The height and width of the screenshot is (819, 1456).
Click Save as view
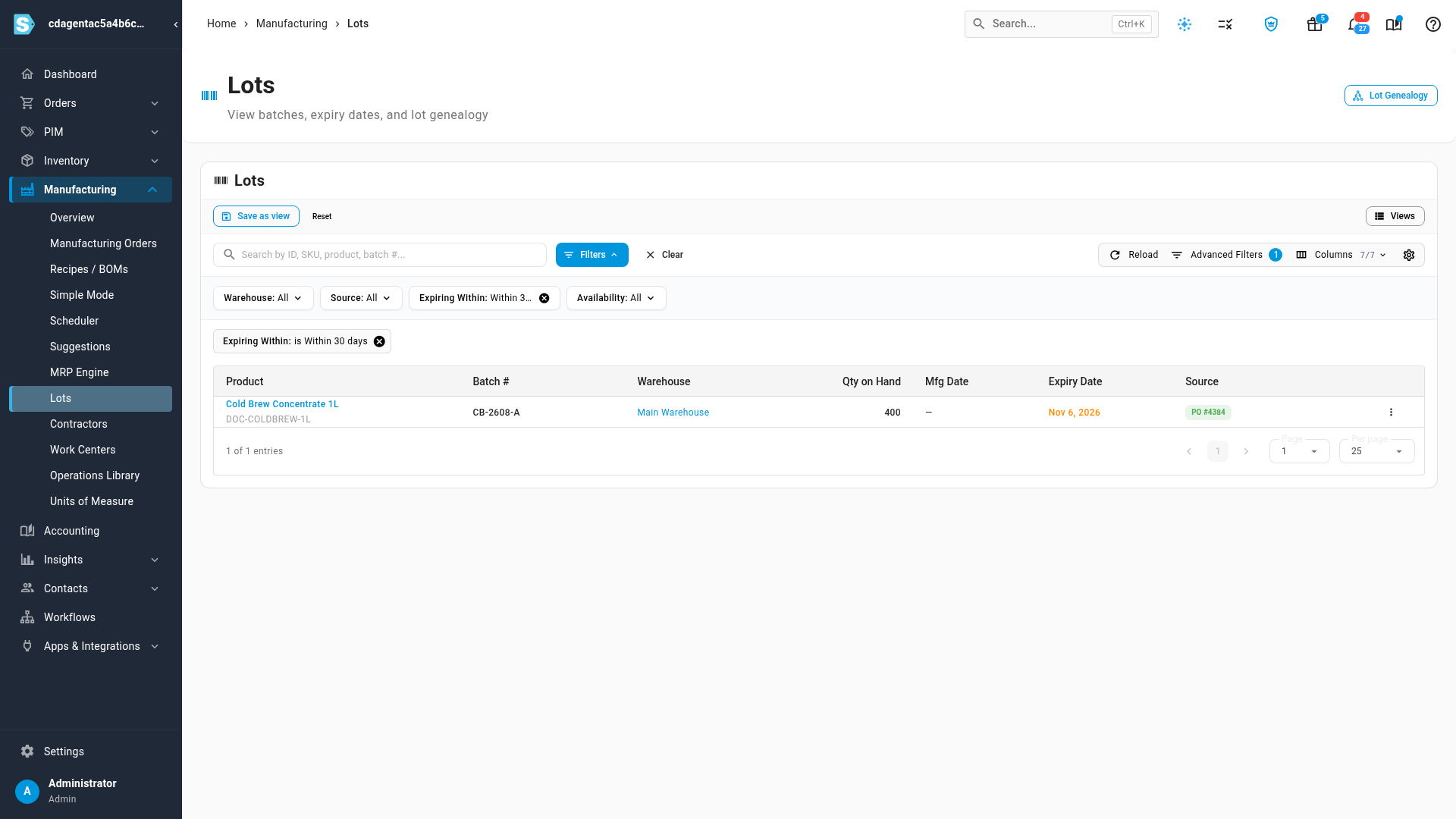tap(256, 216)
